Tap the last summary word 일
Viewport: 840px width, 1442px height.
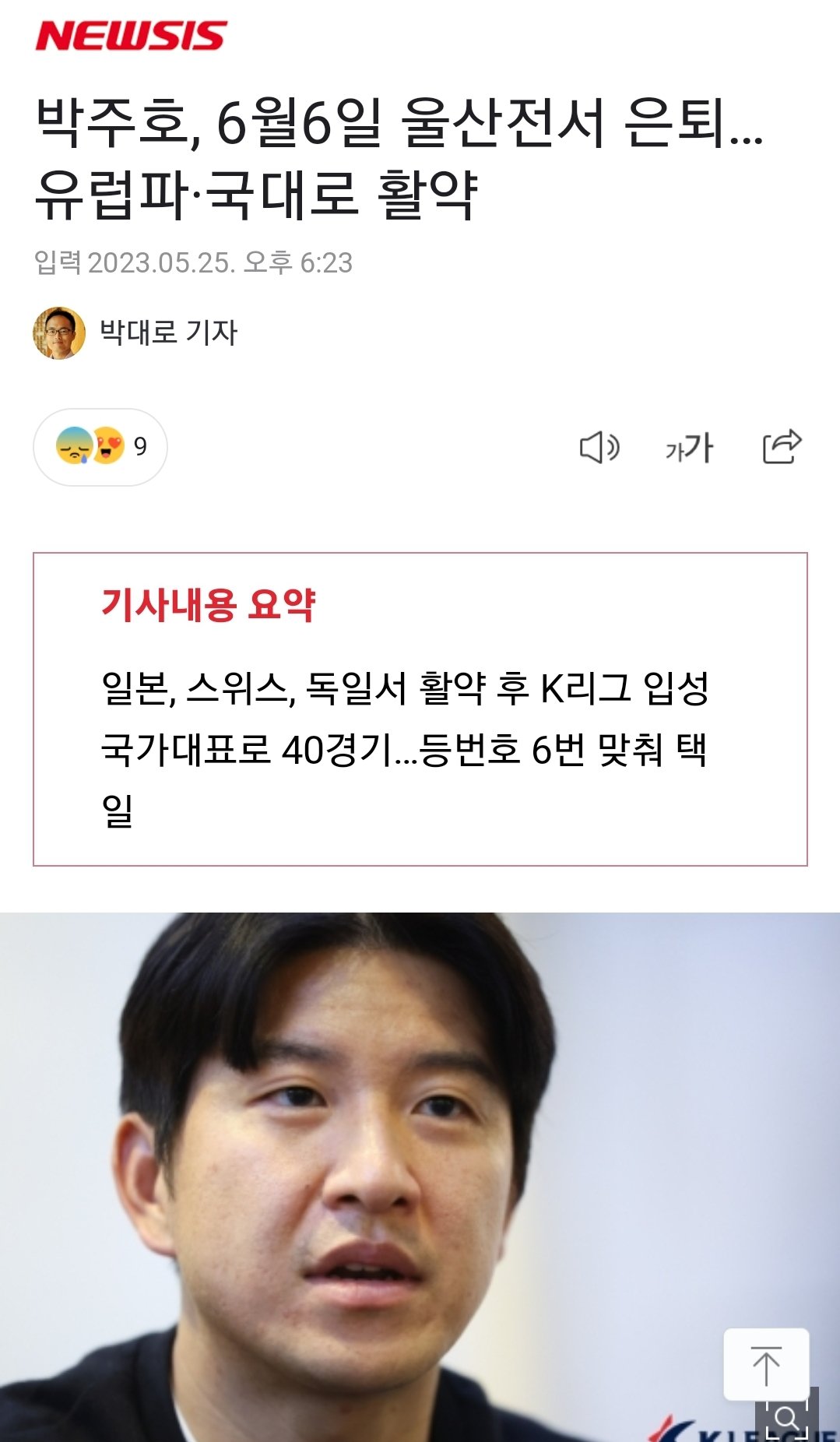tap(117, 811)
